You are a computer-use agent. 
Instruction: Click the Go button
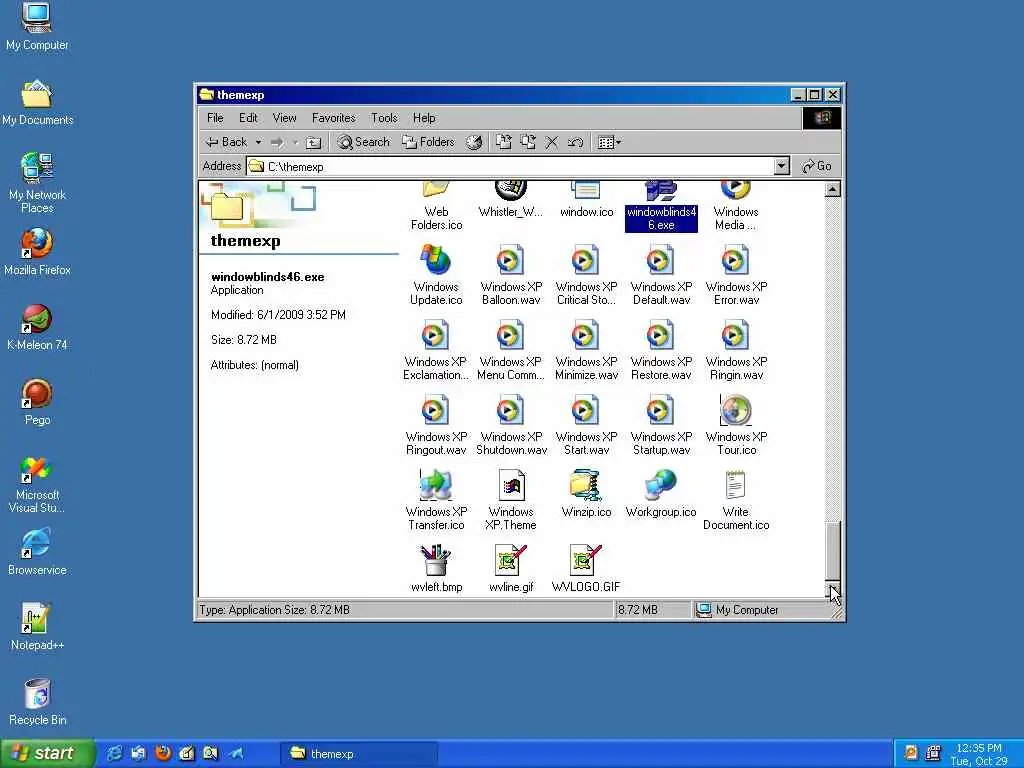817,167
